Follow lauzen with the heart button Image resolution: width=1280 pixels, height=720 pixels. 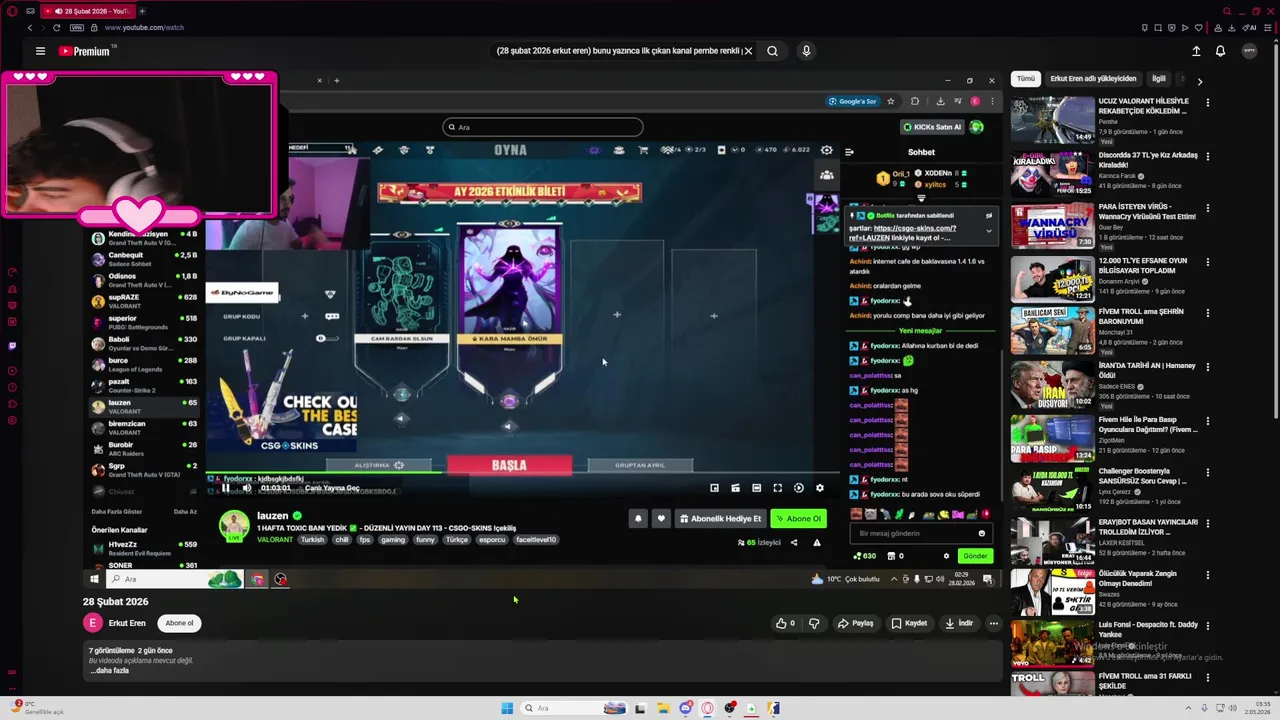660,518
